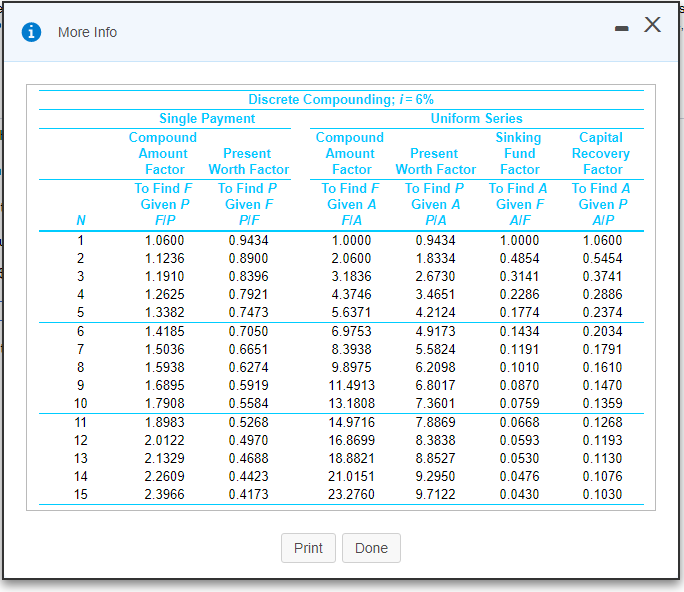Click the Discrete Compounding i = 6% heading
Image resolution: width=684 pixels, height=592 pixels.
341,99
